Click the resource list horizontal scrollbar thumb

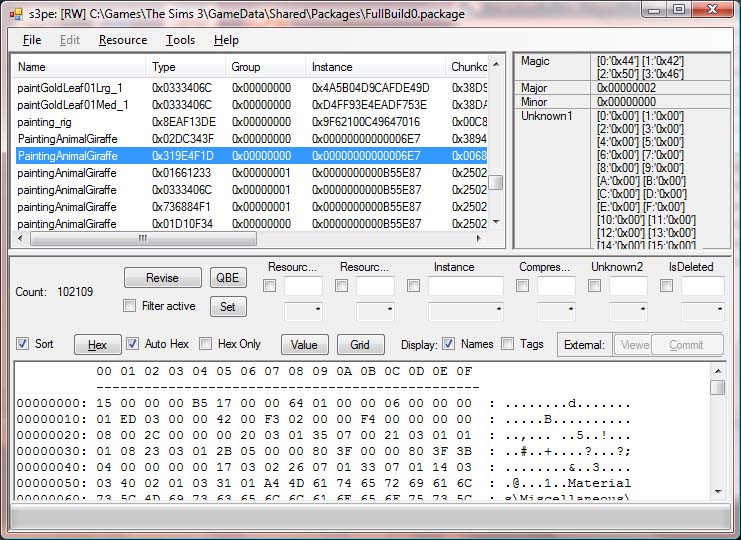tap(144, 239)
